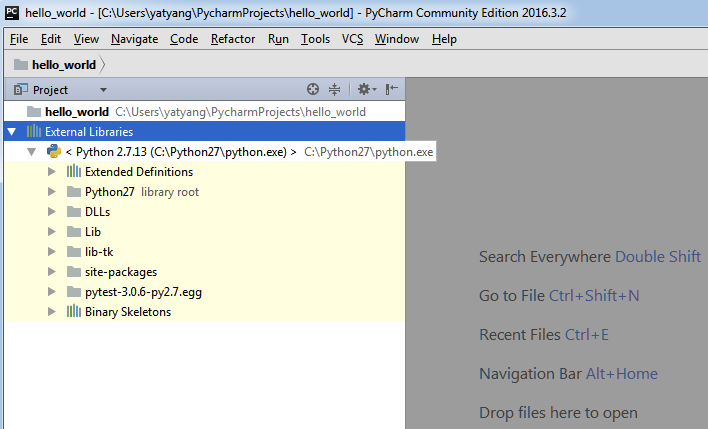Open the Code menu
Viewport: 708px width, 429px height.
(184, 39)
